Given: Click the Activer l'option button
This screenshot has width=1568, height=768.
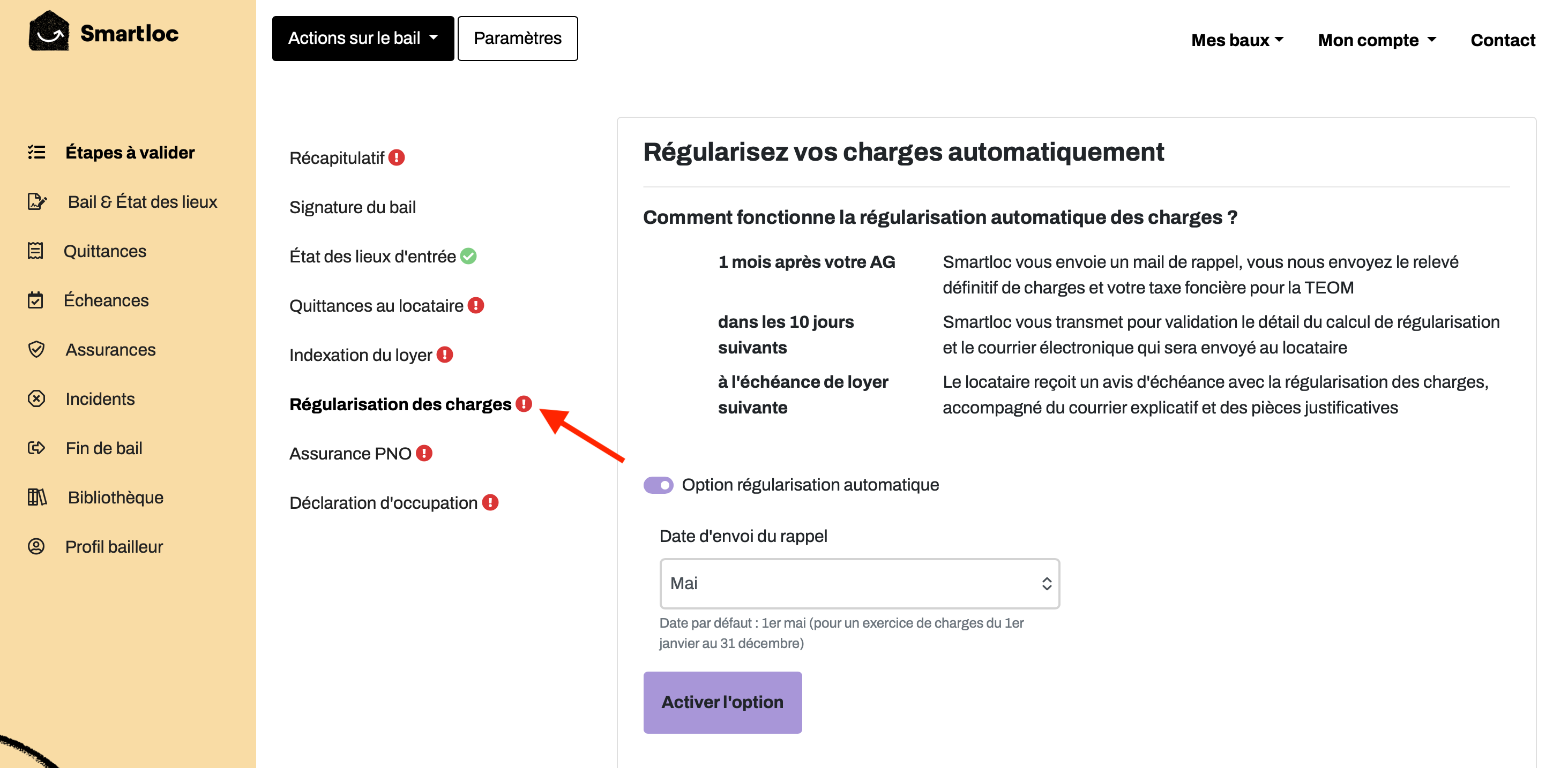Looking at the screenshot, I should coord(722,702).
